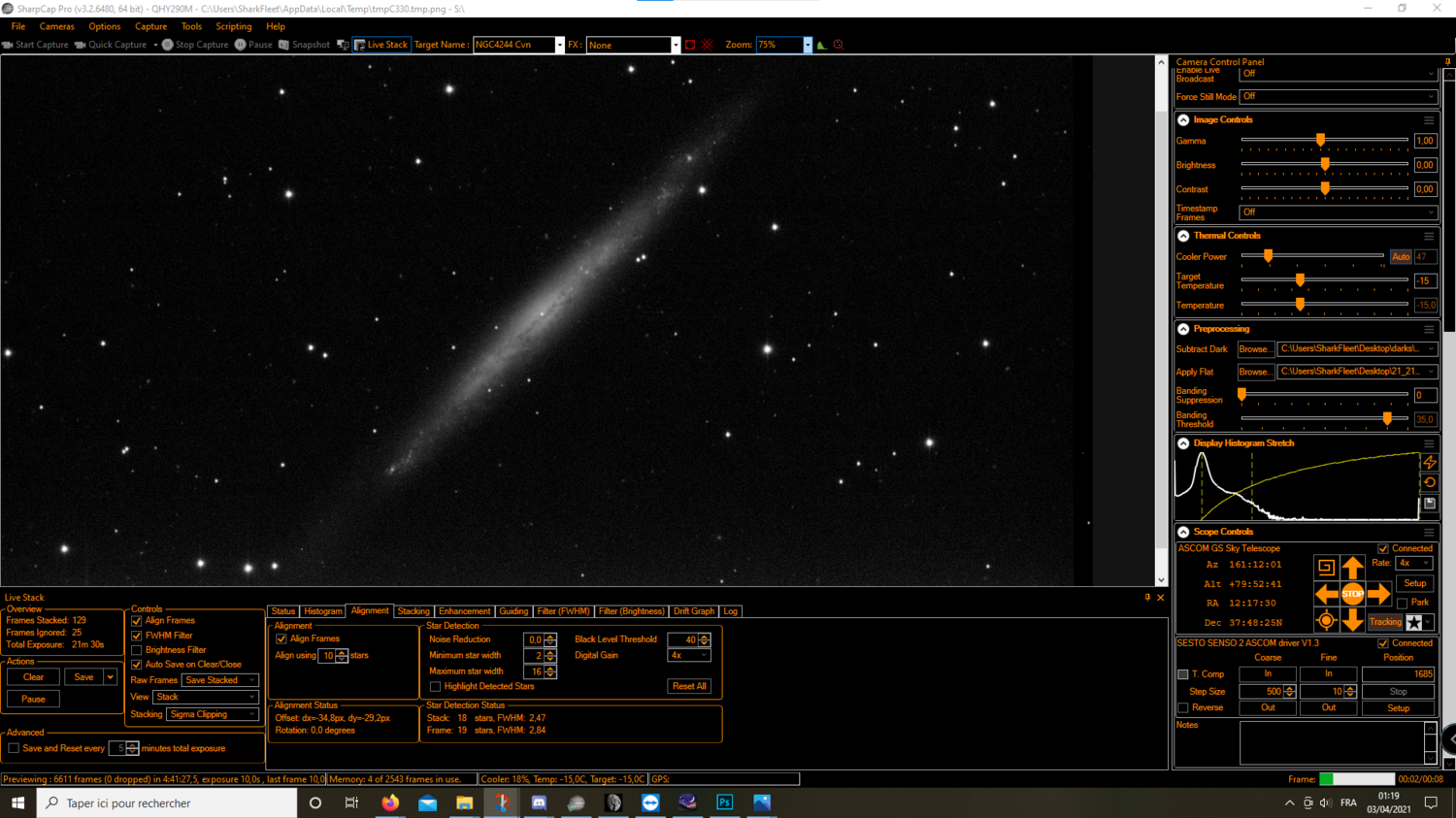Click the up slew arrow in Scope Controls
Screen dimensions: 1456x818
click(1353, 567)
